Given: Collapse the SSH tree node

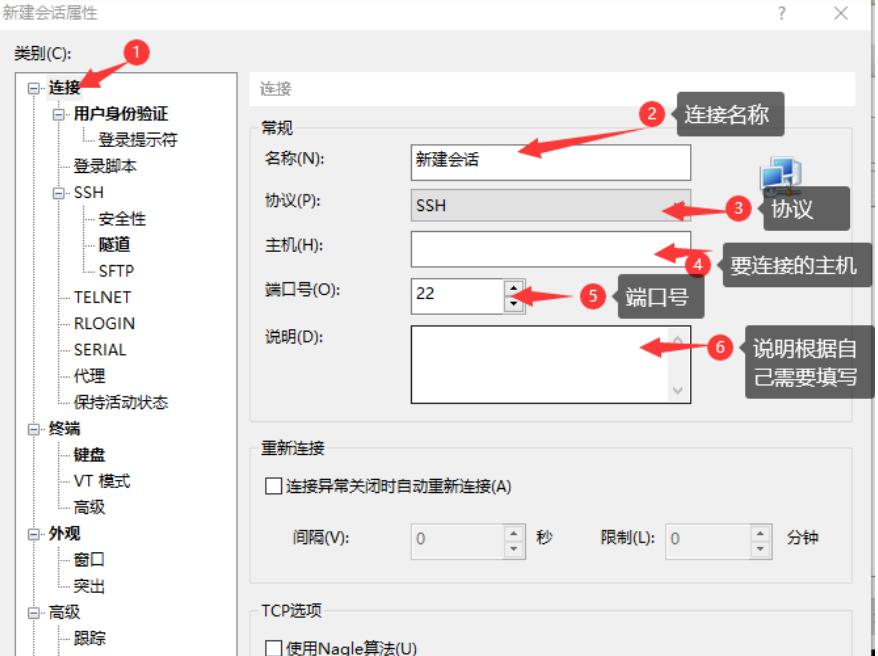Looking at the screenshot, I should click(58, 194).
